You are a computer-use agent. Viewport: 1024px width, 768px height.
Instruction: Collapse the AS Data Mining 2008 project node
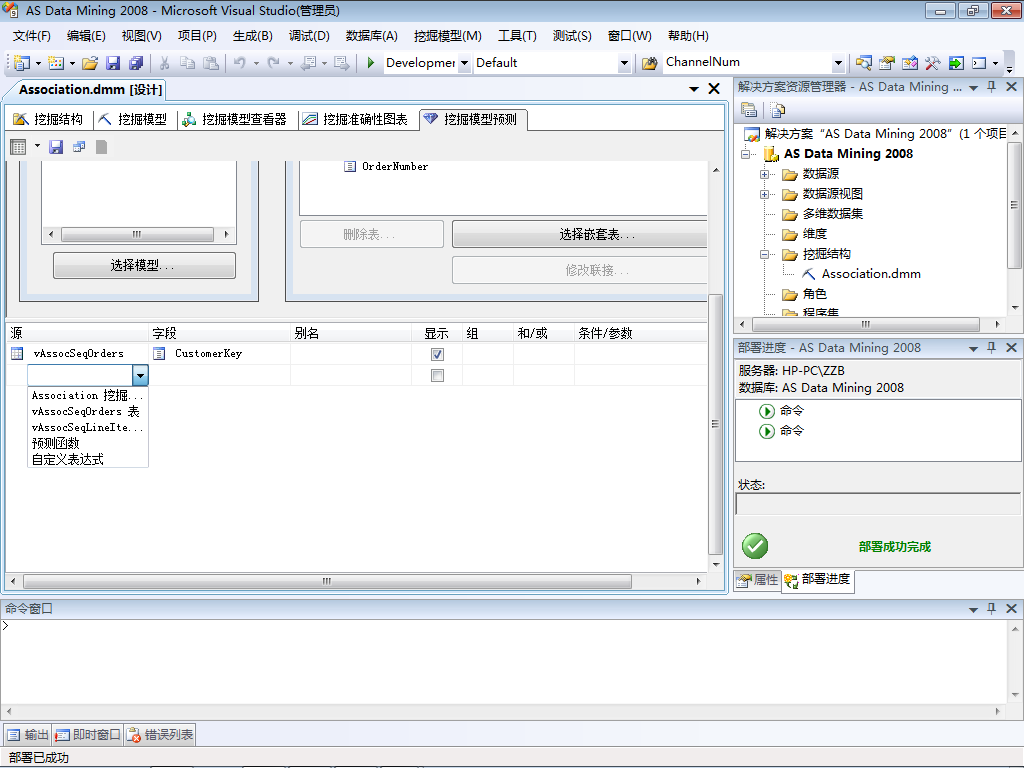(x=746, y=154)
